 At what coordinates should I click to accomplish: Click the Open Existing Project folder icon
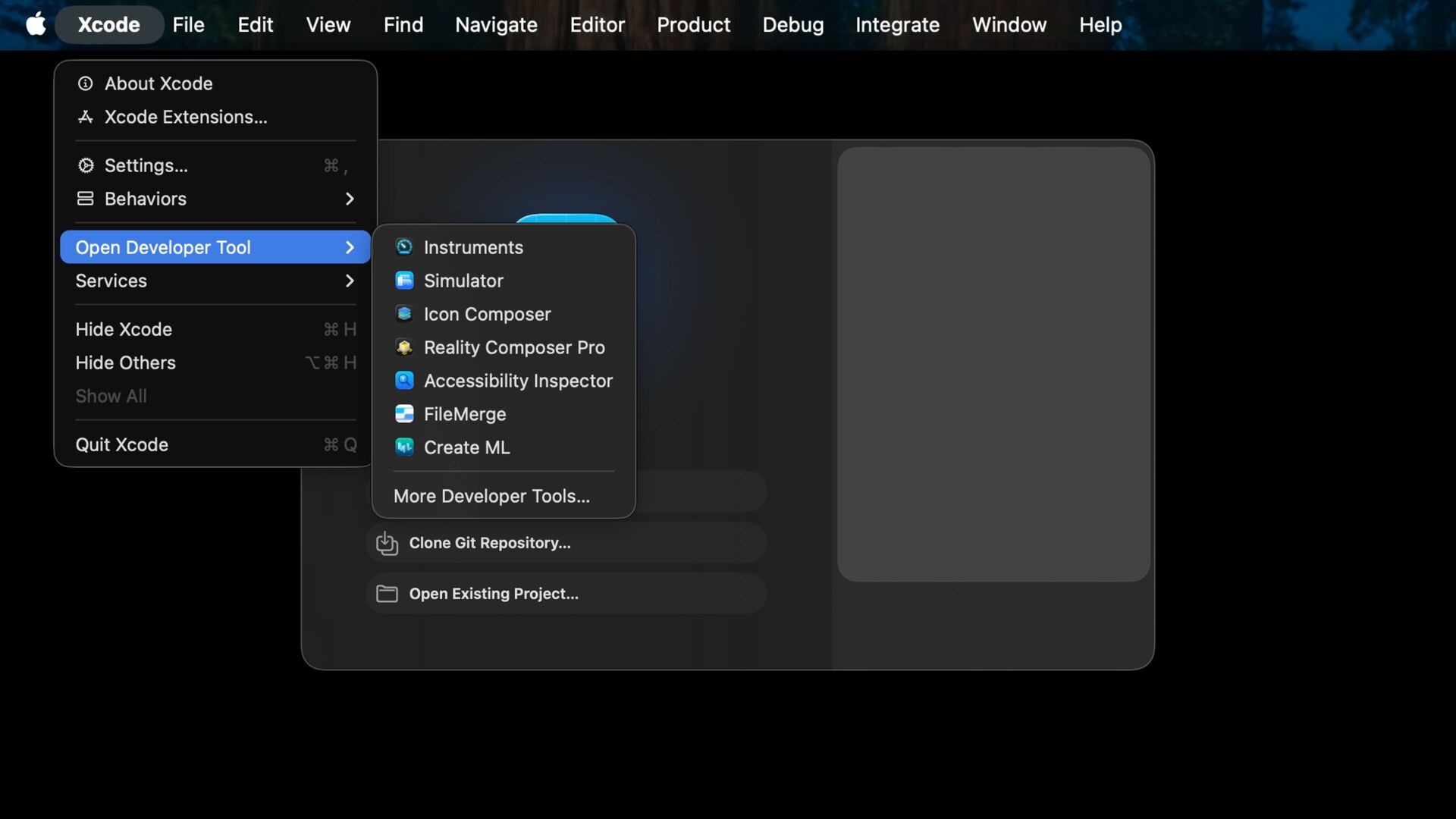coord(387,594)
